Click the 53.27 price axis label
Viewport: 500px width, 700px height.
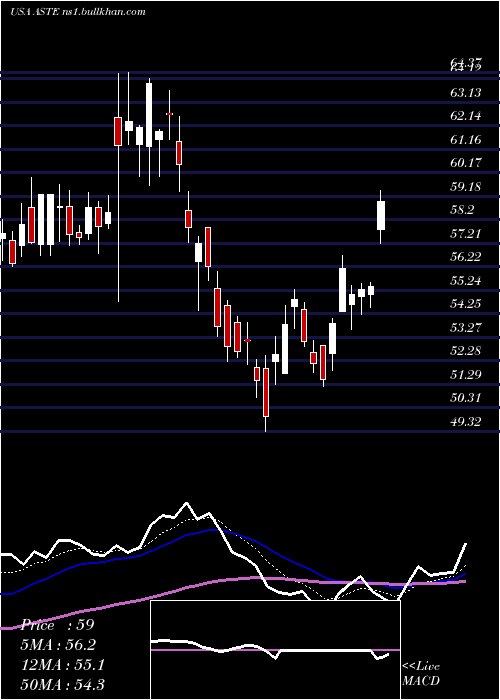[466, 327]
